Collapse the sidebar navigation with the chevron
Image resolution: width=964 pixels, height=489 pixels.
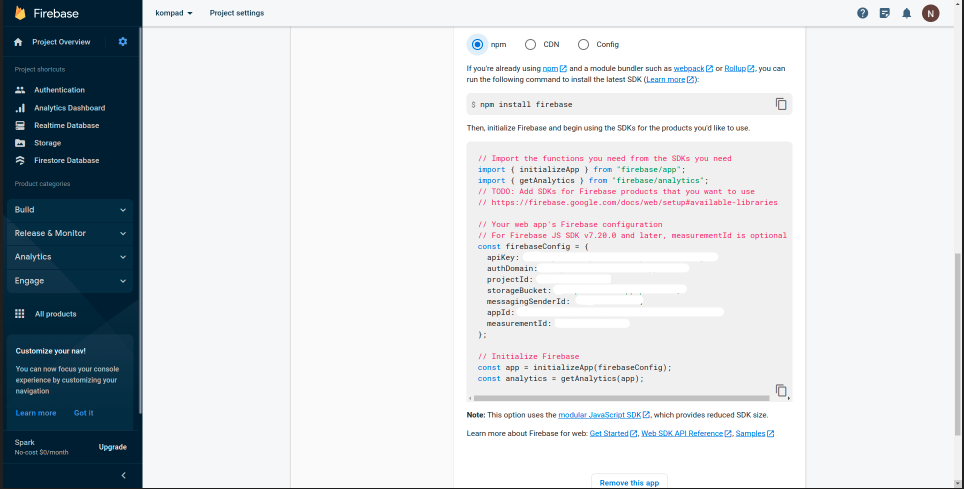click(x=123, y=475)
